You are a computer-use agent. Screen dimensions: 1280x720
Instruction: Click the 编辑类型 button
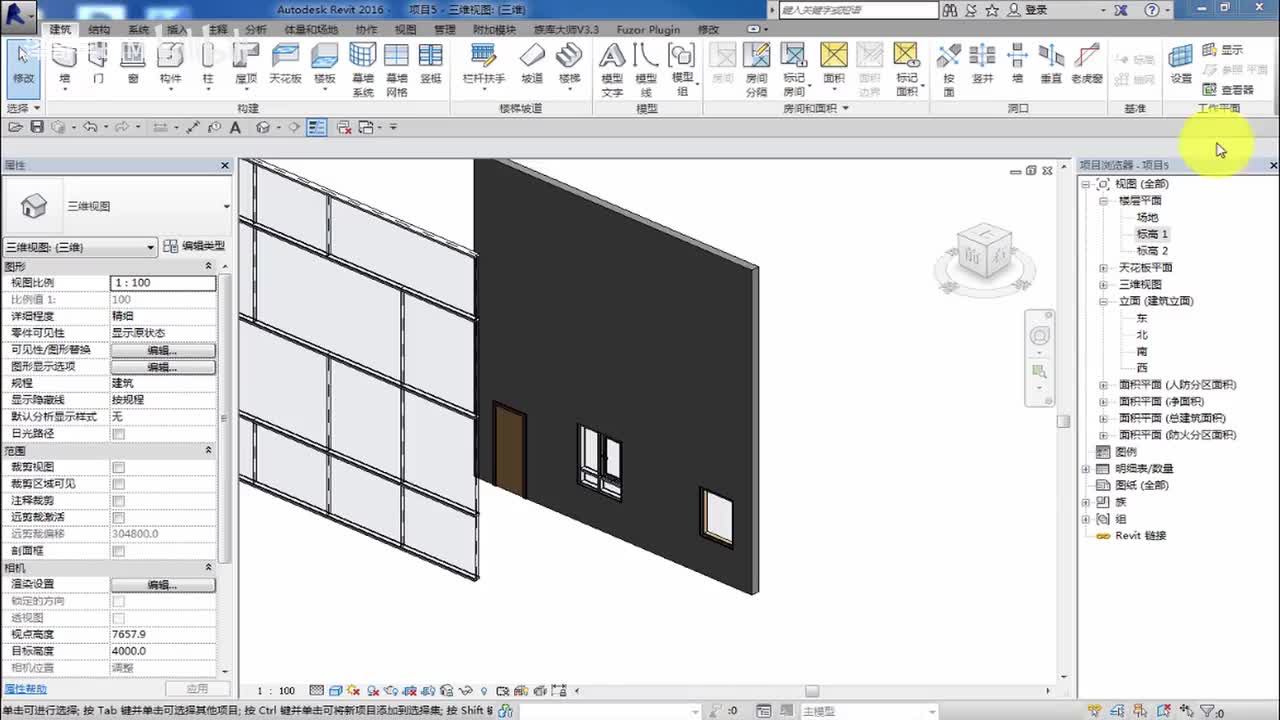[x=194, y=246]
